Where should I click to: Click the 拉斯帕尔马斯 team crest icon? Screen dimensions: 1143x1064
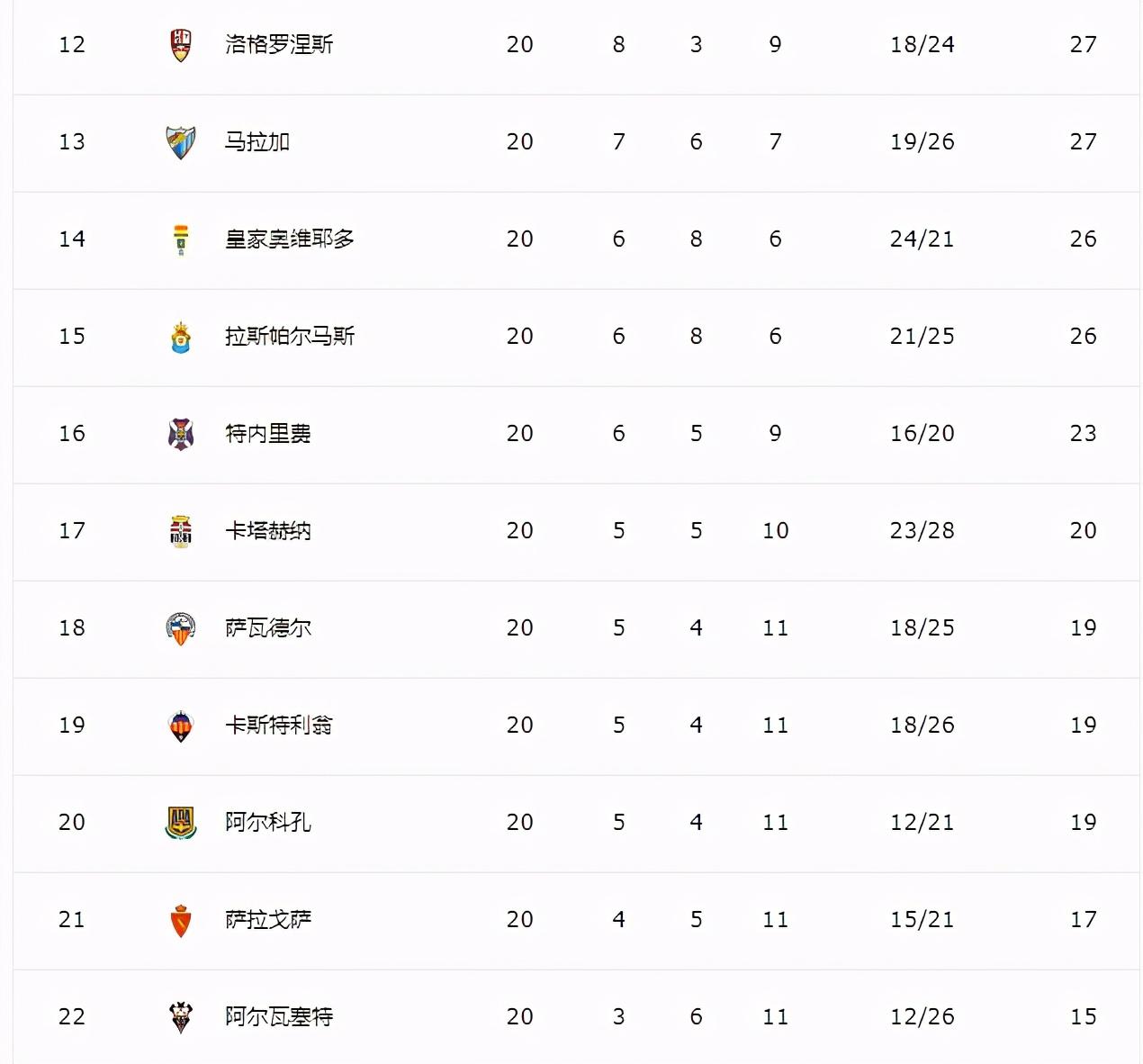click(181, 337)
